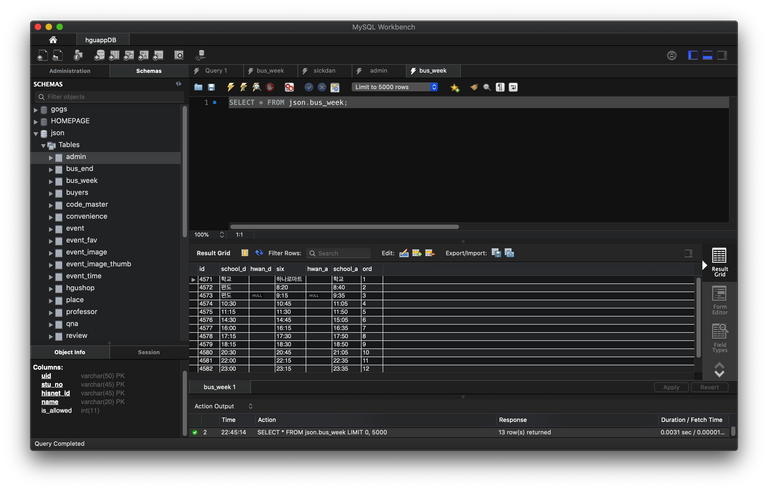Open a SQL script file from main toolbar
The image size is (768, 491).
pos(58,55)
